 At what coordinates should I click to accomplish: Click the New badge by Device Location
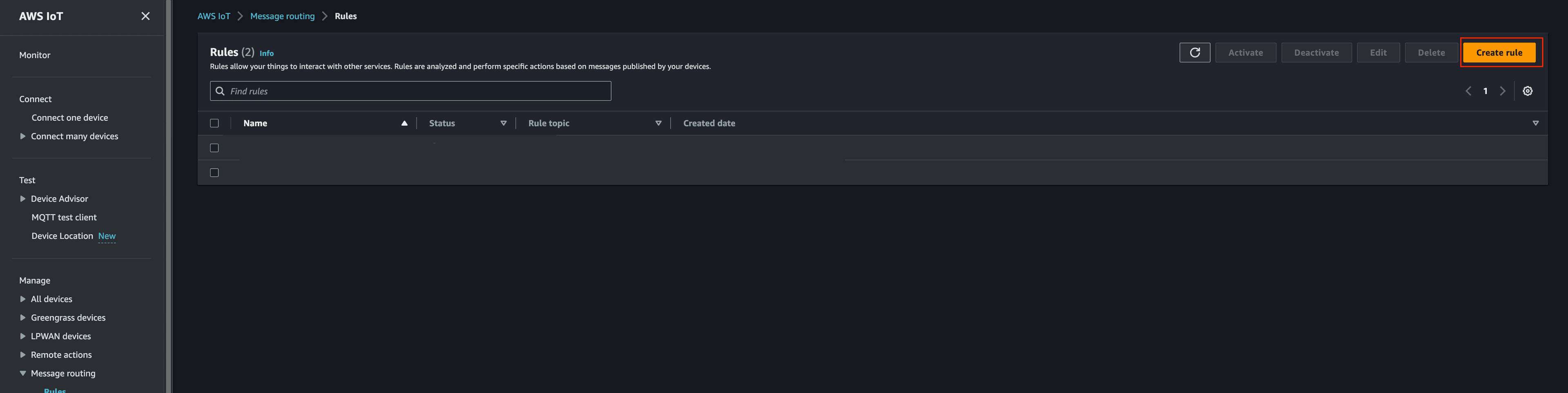(107, 236)
